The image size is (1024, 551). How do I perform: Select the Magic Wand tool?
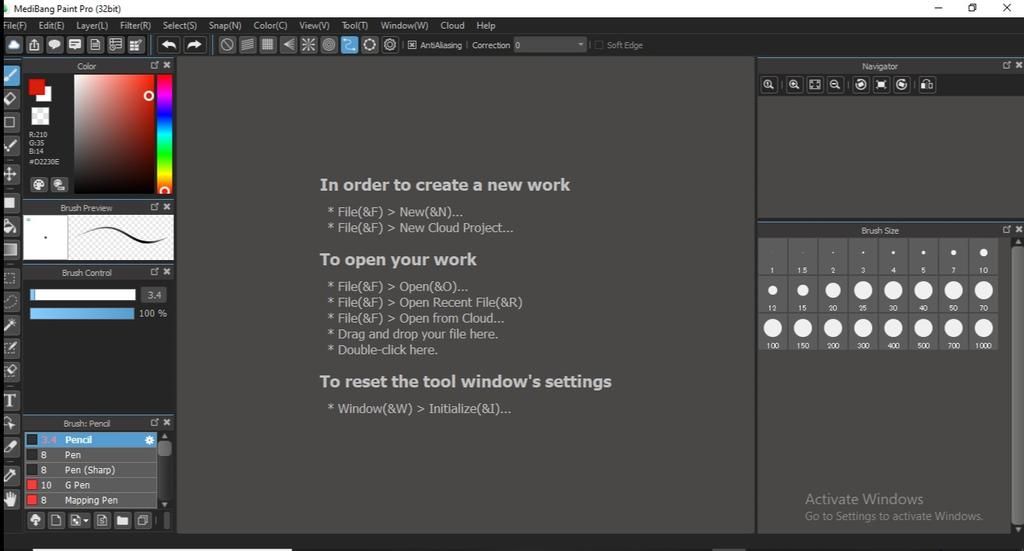click(x=10, y=325)
